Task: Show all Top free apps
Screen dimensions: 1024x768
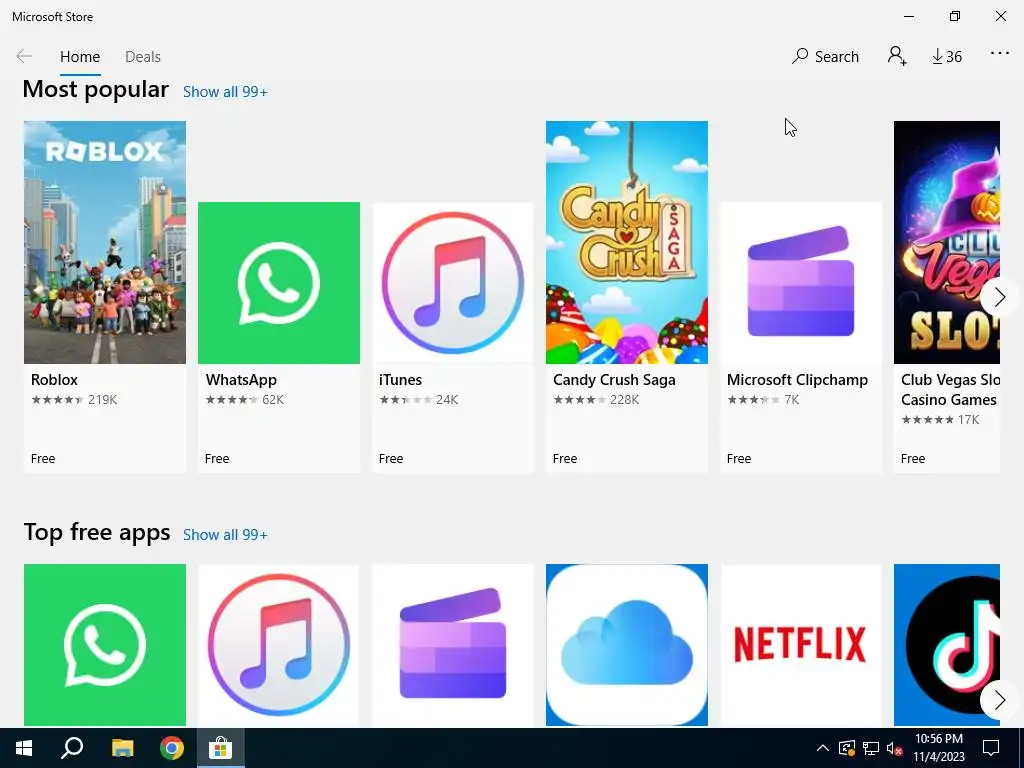Action: pyautogui.click(x=225, y=535)
